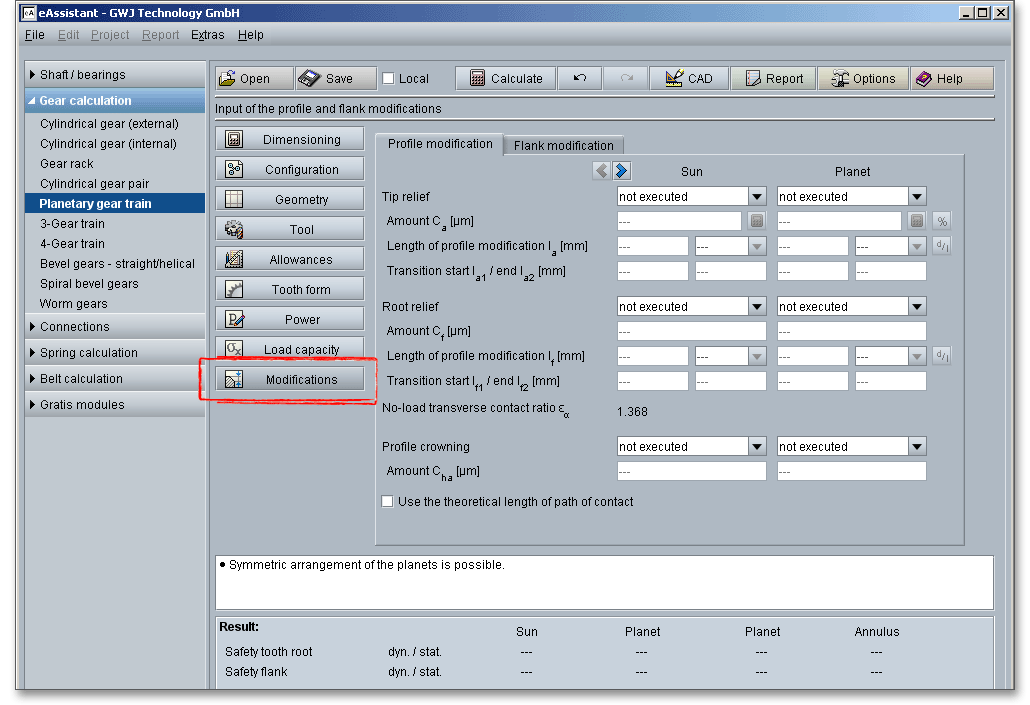The image size is (1030, 705).
Task: Switch to the Flank modification tab
Action: 564,145
